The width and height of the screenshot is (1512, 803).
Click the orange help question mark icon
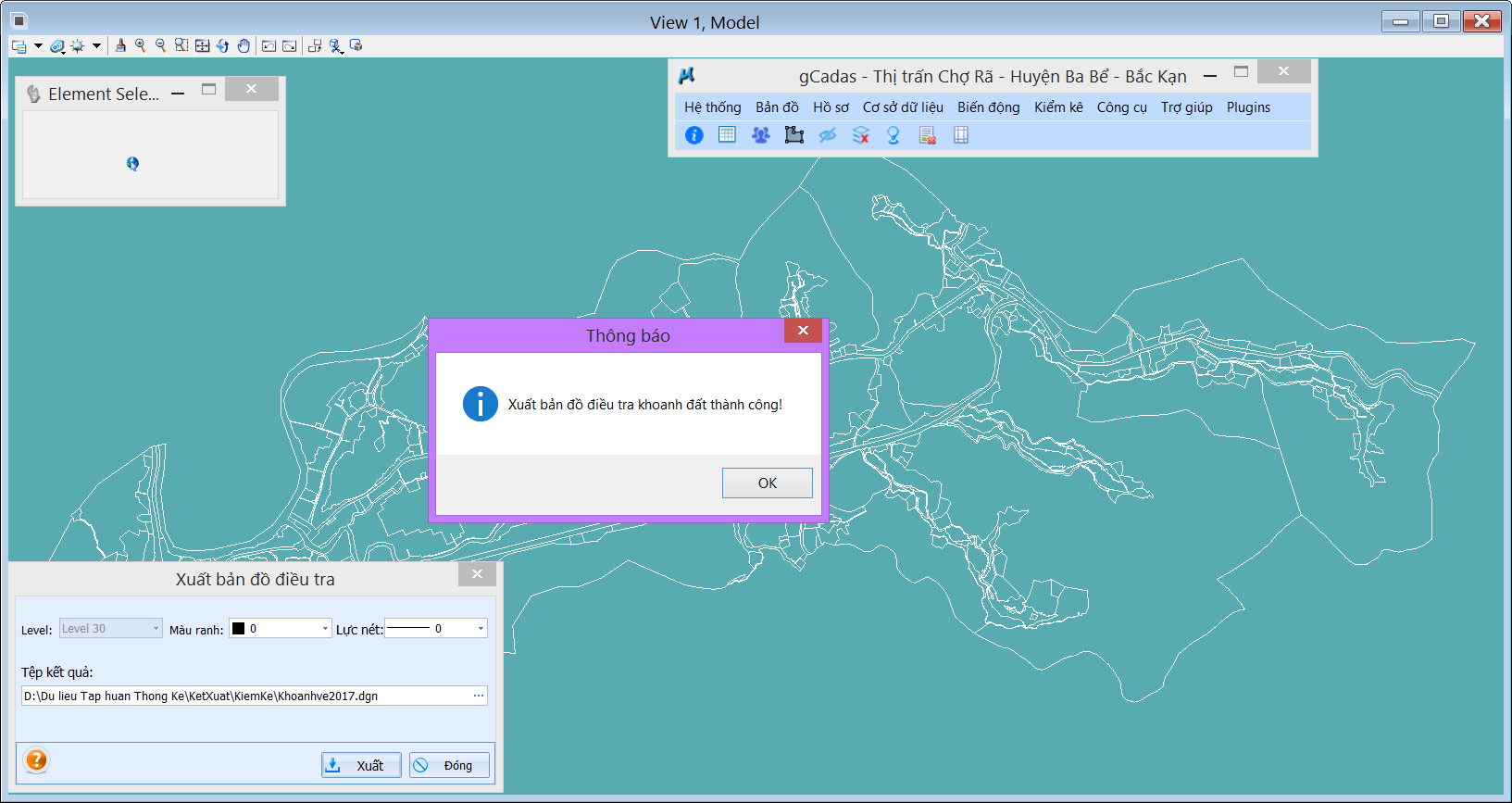click(36, 760)
